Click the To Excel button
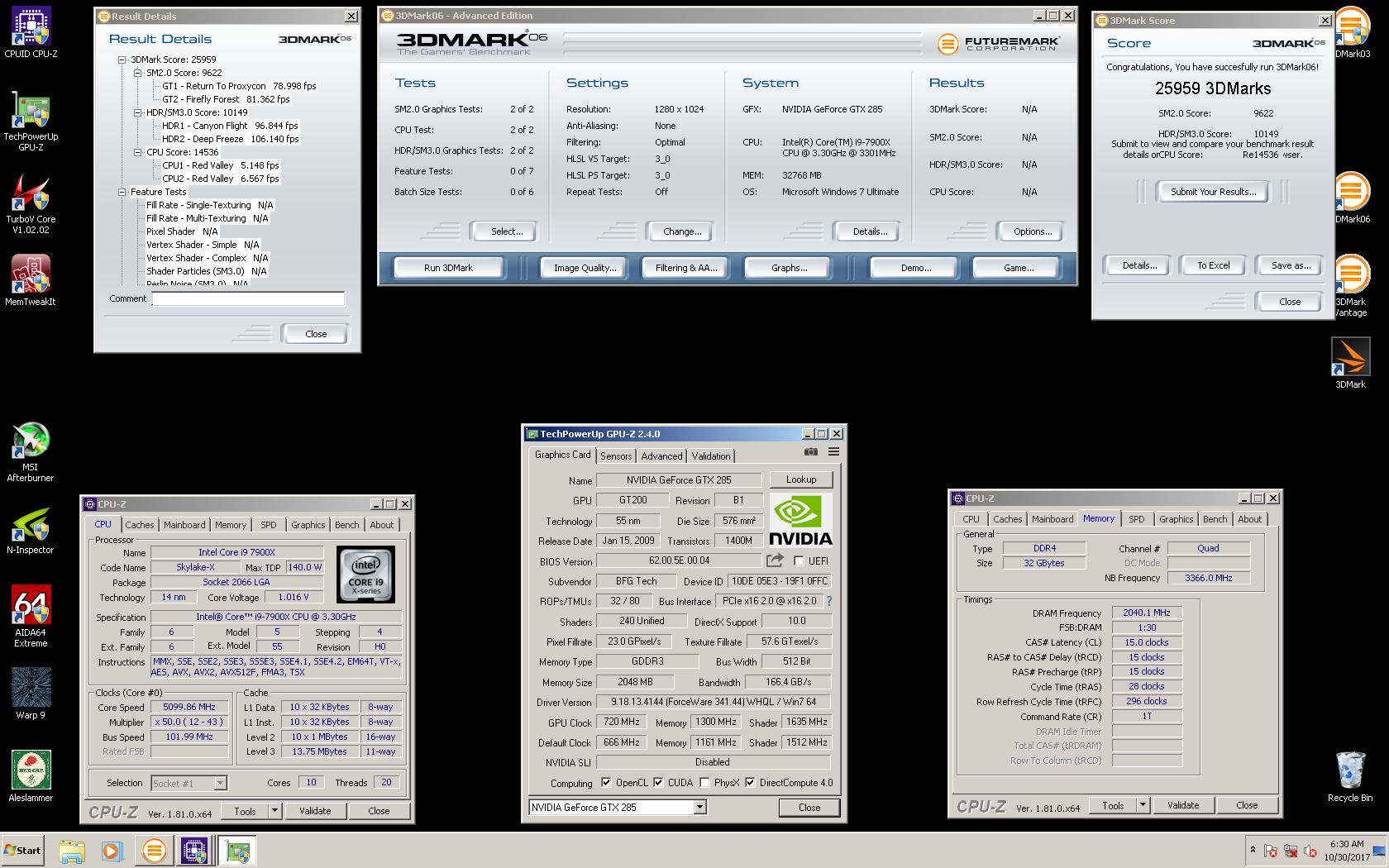The image size is (1389, 868). [1214, 265]
